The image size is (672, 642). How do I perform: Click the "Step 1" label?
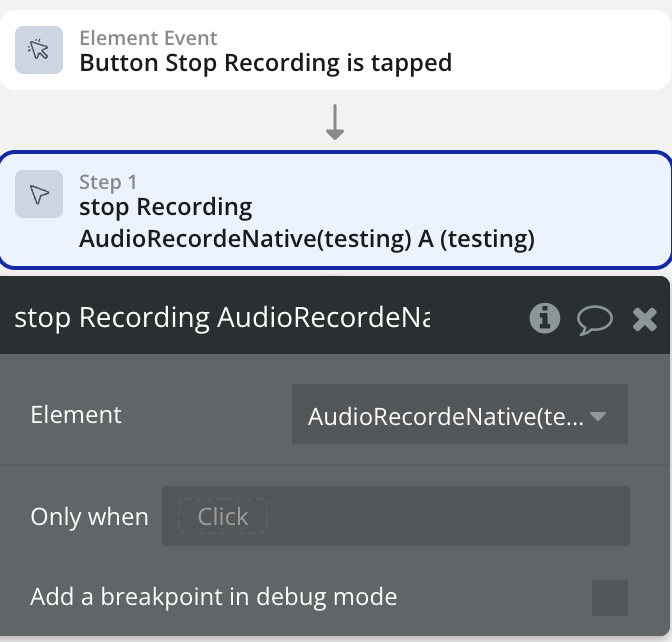[107, 182]
